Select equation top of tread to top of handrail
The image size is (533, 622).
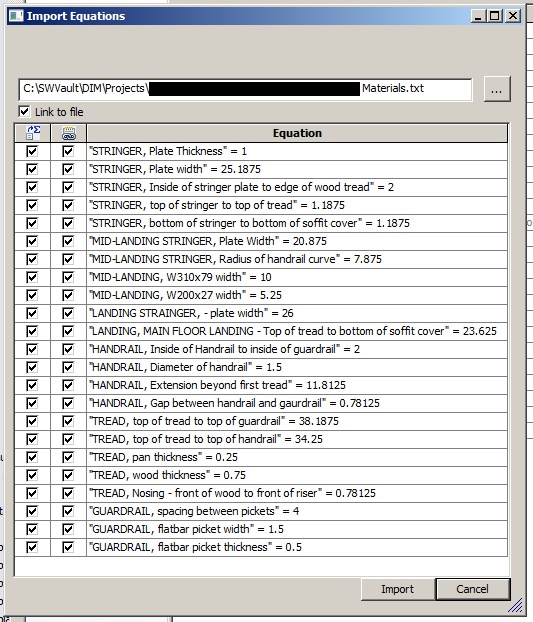coord(297,440)
